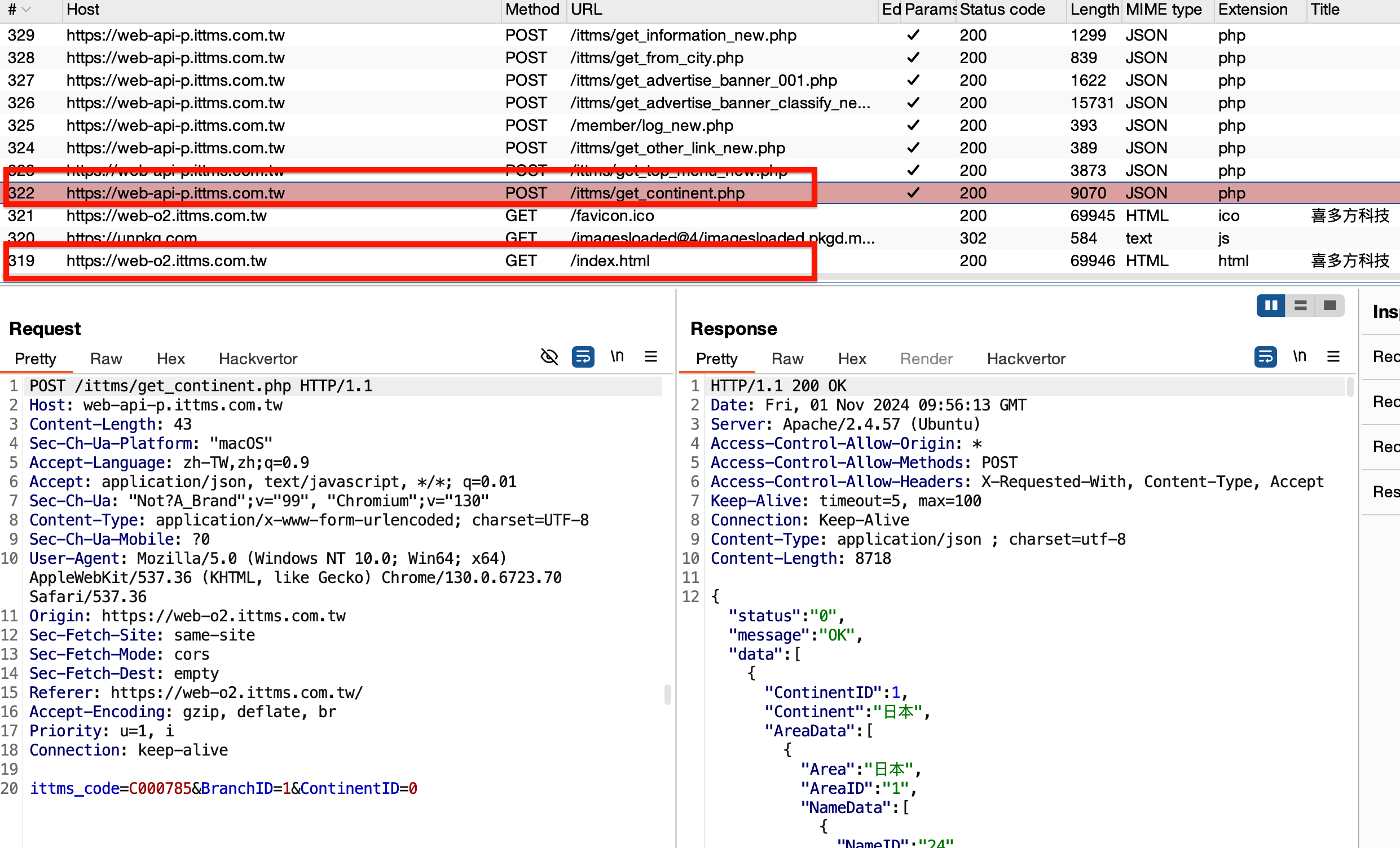Select row 327 get_advertise_banner_001.php

[700, 81]
